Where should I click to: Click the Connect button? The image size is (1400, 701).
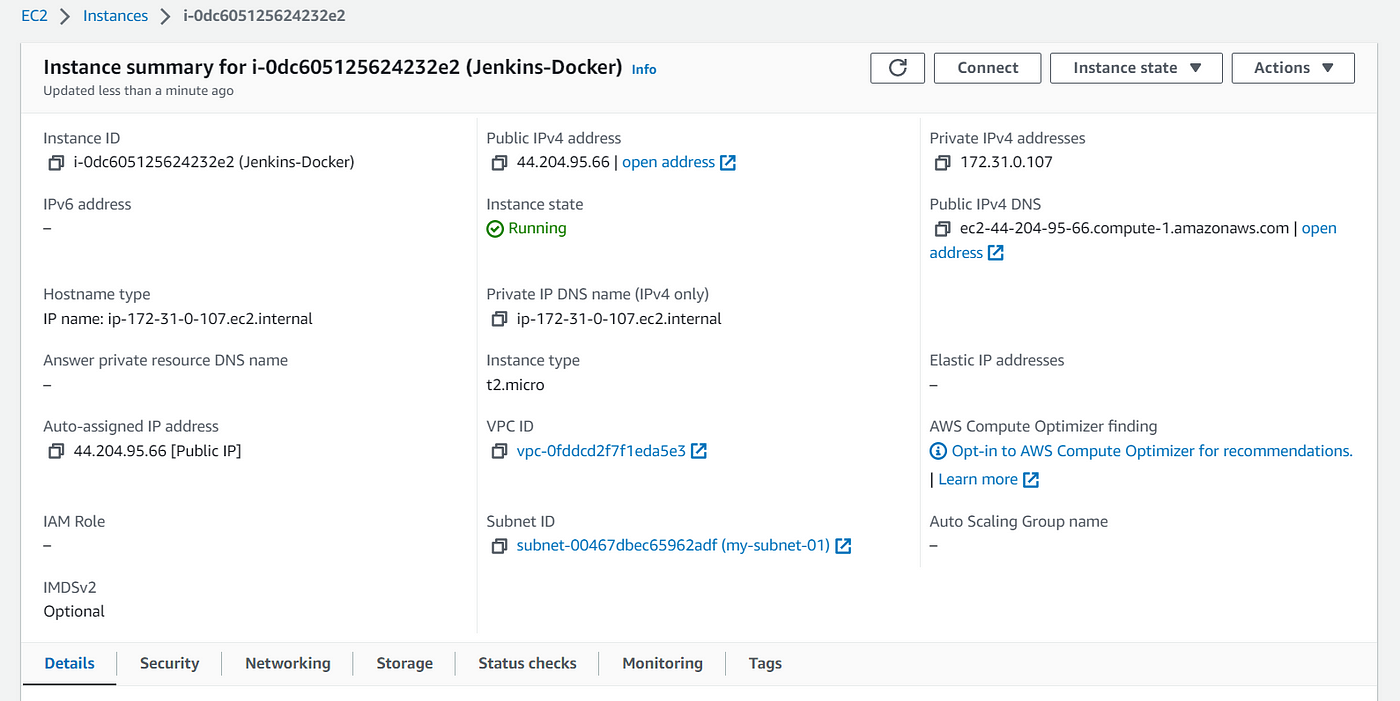click(x=987, y=68)
